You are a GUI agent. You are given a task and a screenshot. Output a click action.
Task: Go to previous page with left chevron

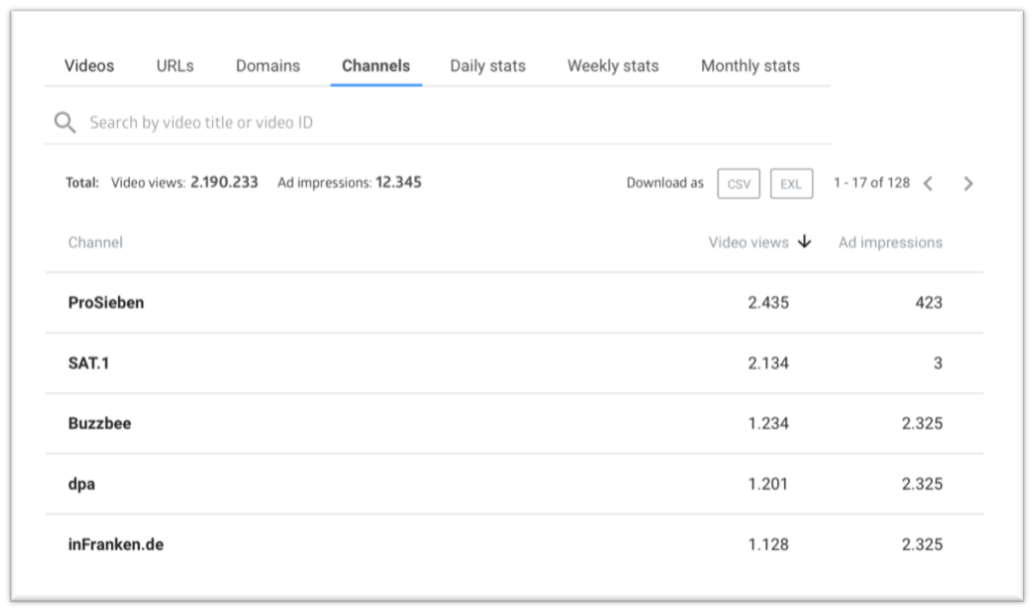928,184
